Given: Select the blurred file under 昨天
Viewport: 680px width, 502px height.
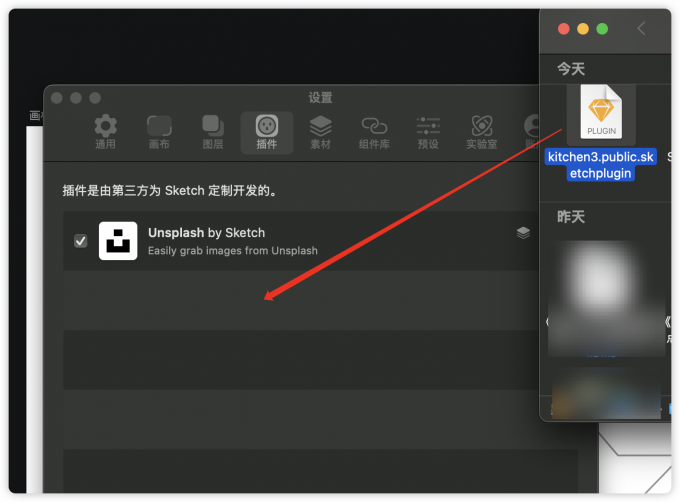Looking at the screenshot, I should click(x=606, y=292).
